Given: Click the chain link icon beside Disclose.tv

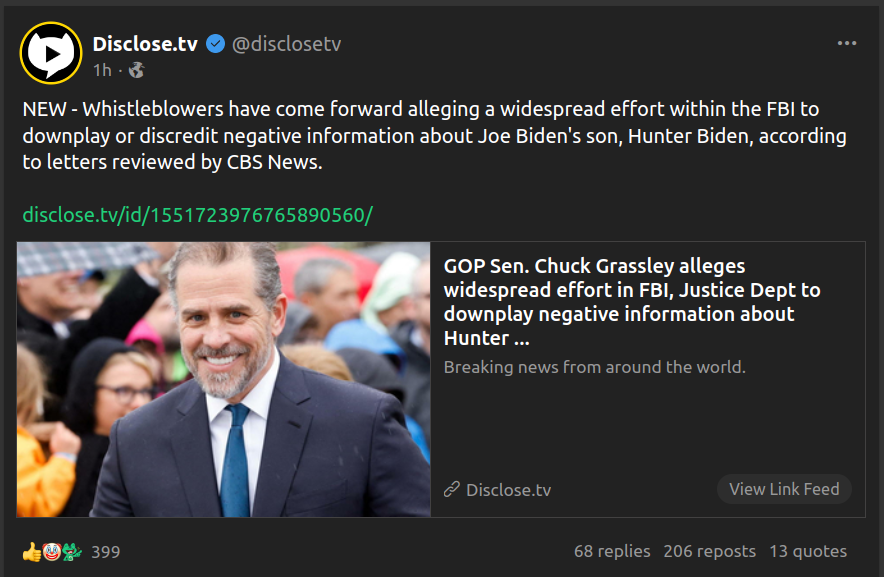Looking at the screenshot, I should (x=452, y=489).
